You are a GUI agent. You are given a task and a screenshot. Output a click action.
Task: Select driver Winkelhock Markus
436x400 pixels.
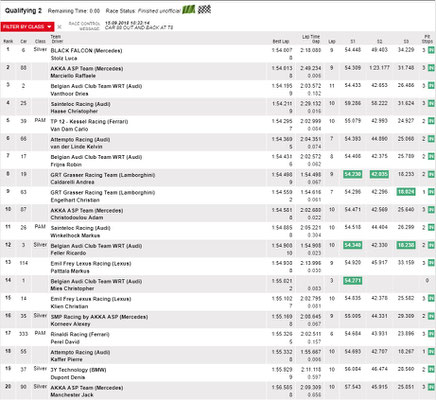75,236
